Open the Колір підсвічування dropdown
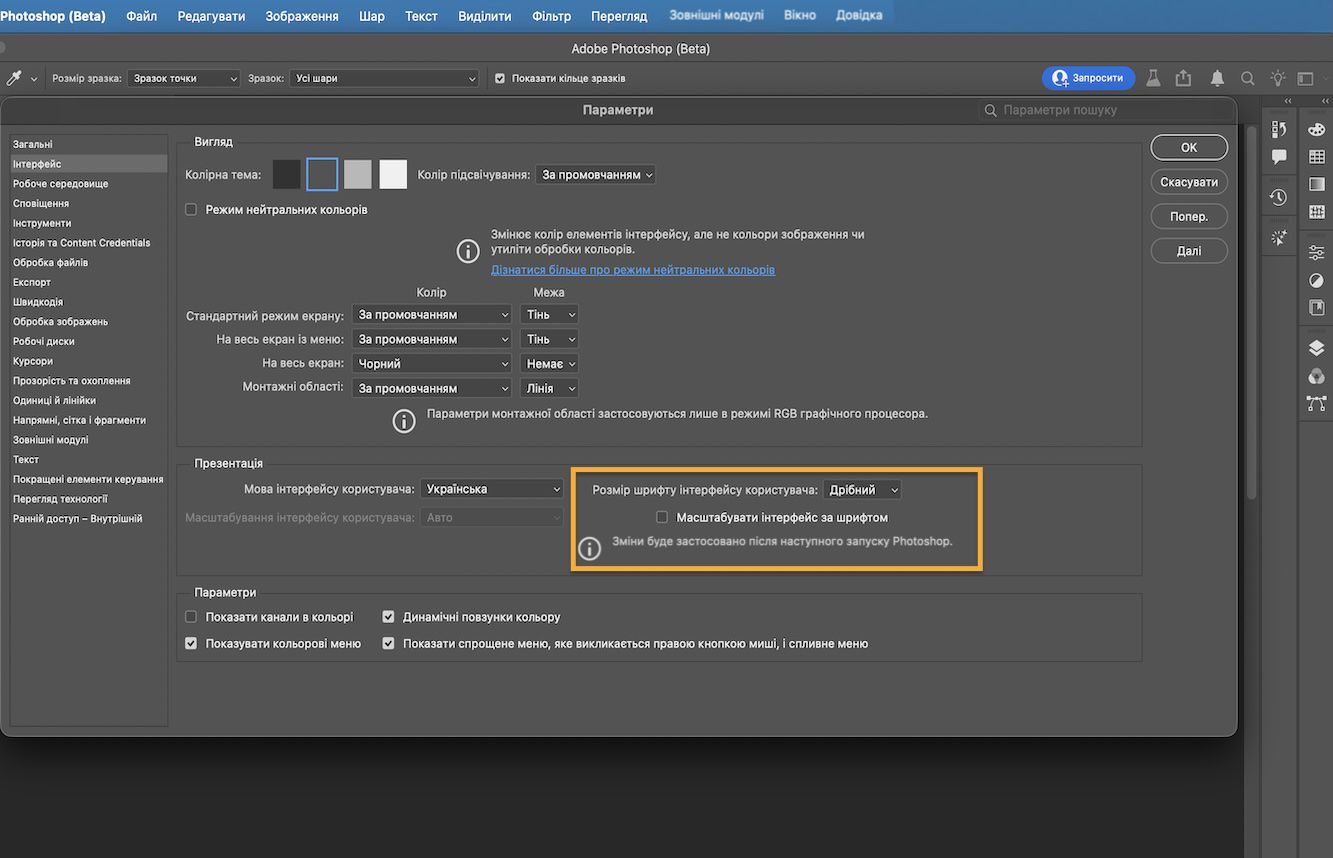 595,174
